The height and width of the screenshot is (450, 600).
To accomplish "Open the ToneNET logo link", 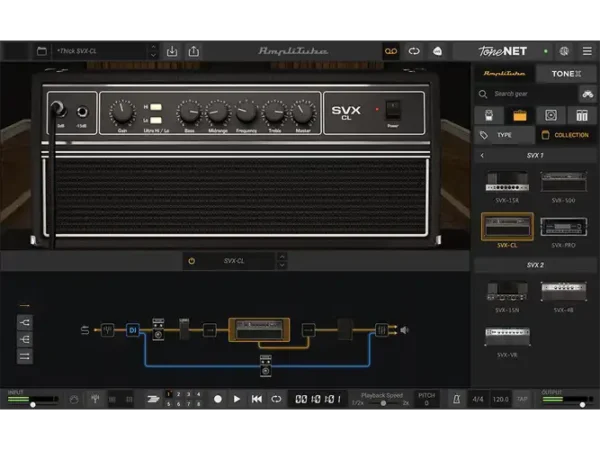I will [x=502, y=51].
